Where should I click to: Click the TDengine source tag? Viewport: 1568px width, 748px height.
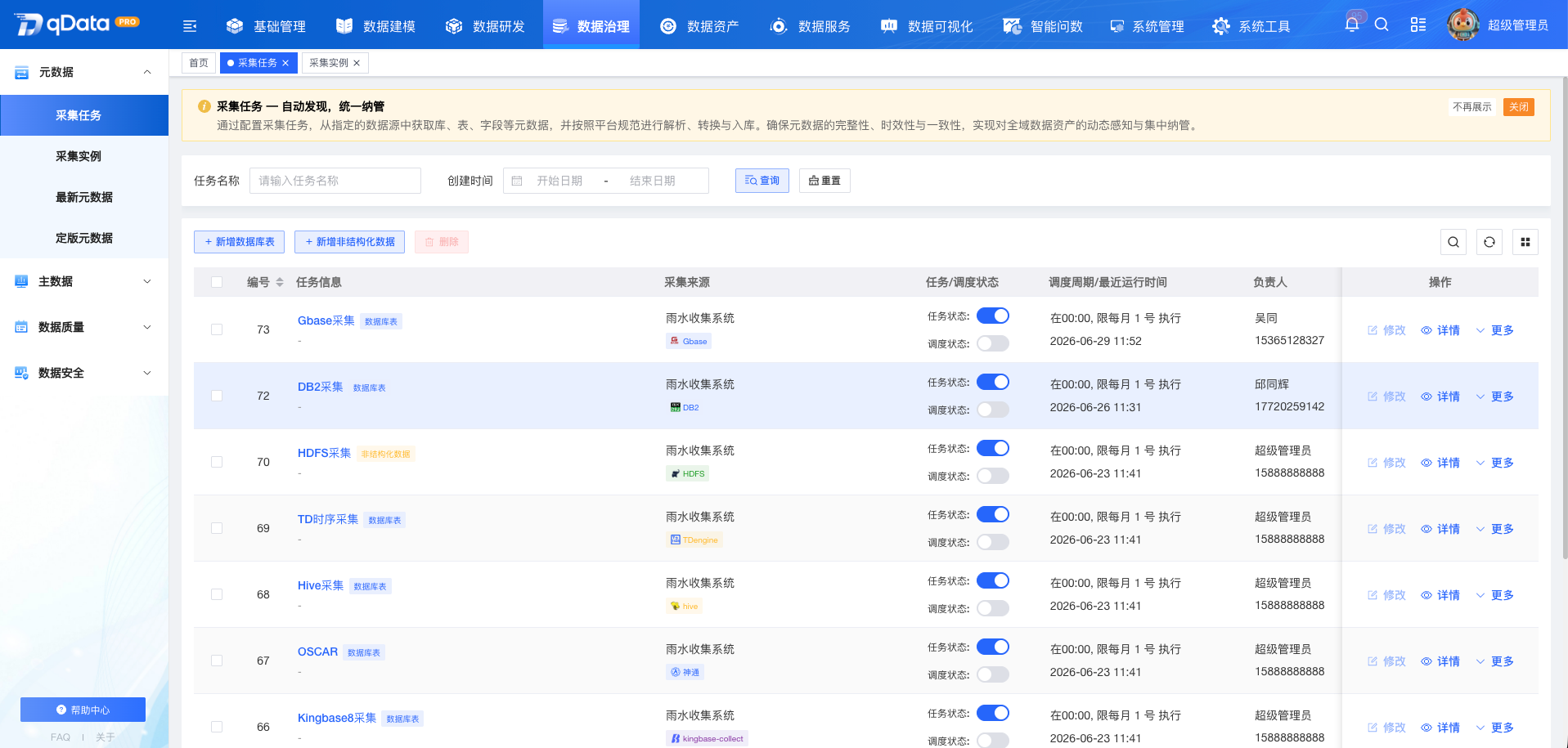694,540
